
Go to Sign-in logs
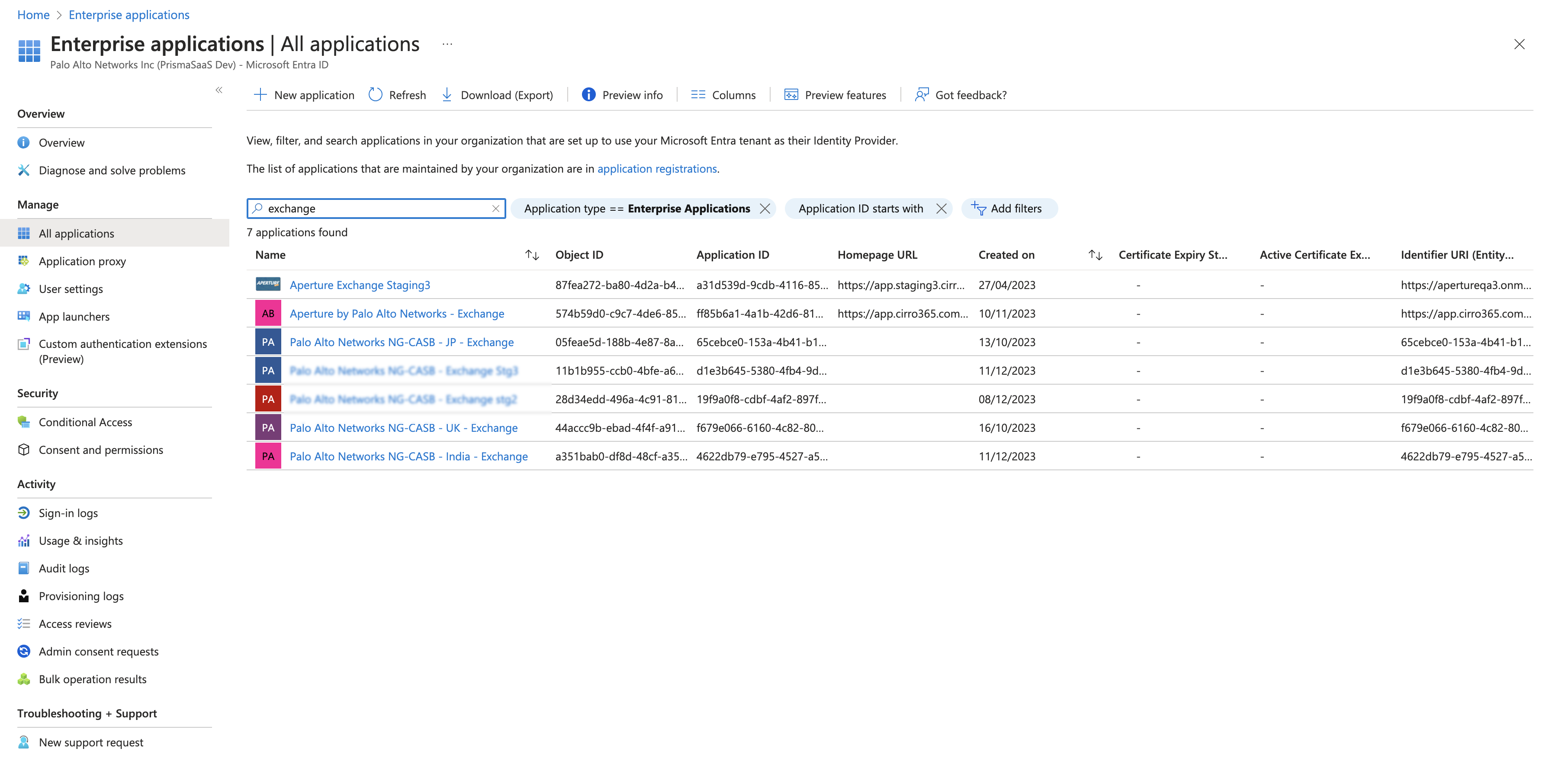click(68, 513)
